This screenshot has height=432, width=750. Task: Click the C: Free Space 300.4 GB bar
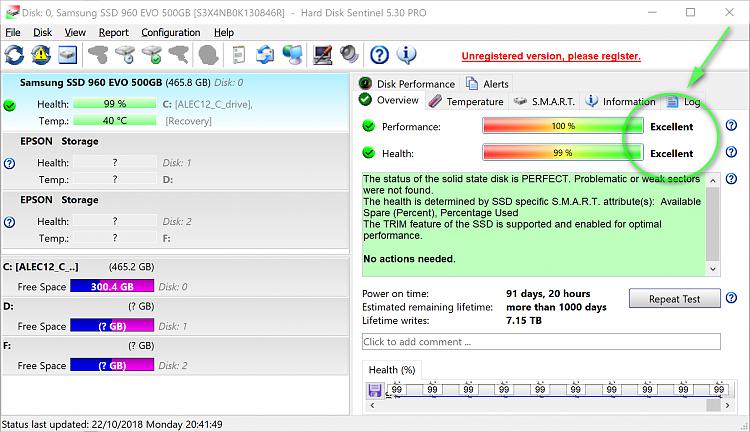[112, 286]
